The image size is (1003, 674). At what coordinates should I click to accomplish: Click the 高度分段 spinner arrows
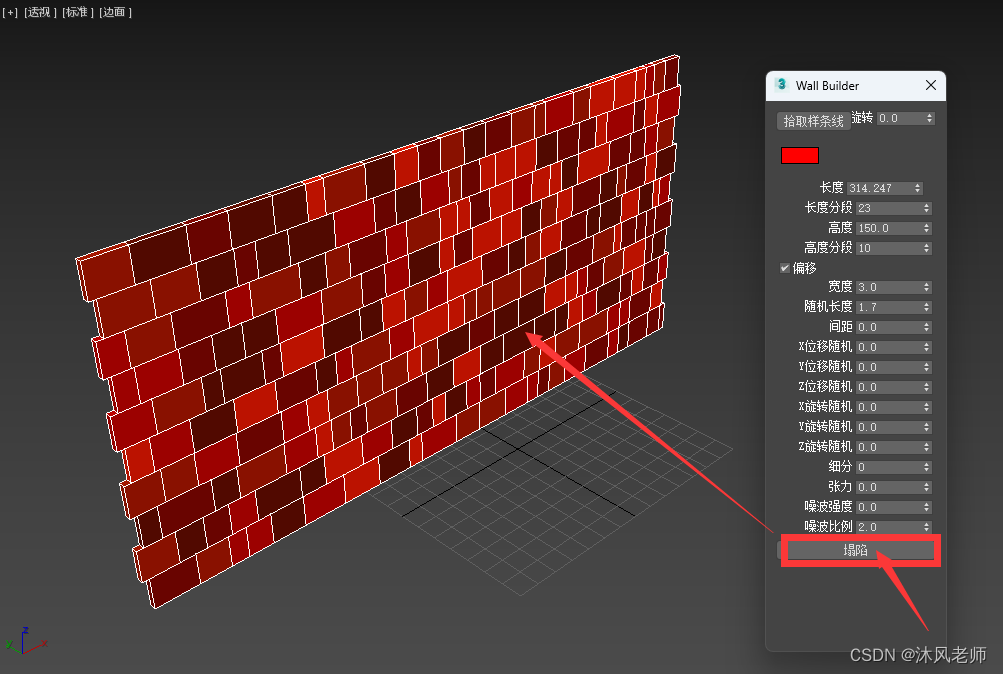(927, 248)
